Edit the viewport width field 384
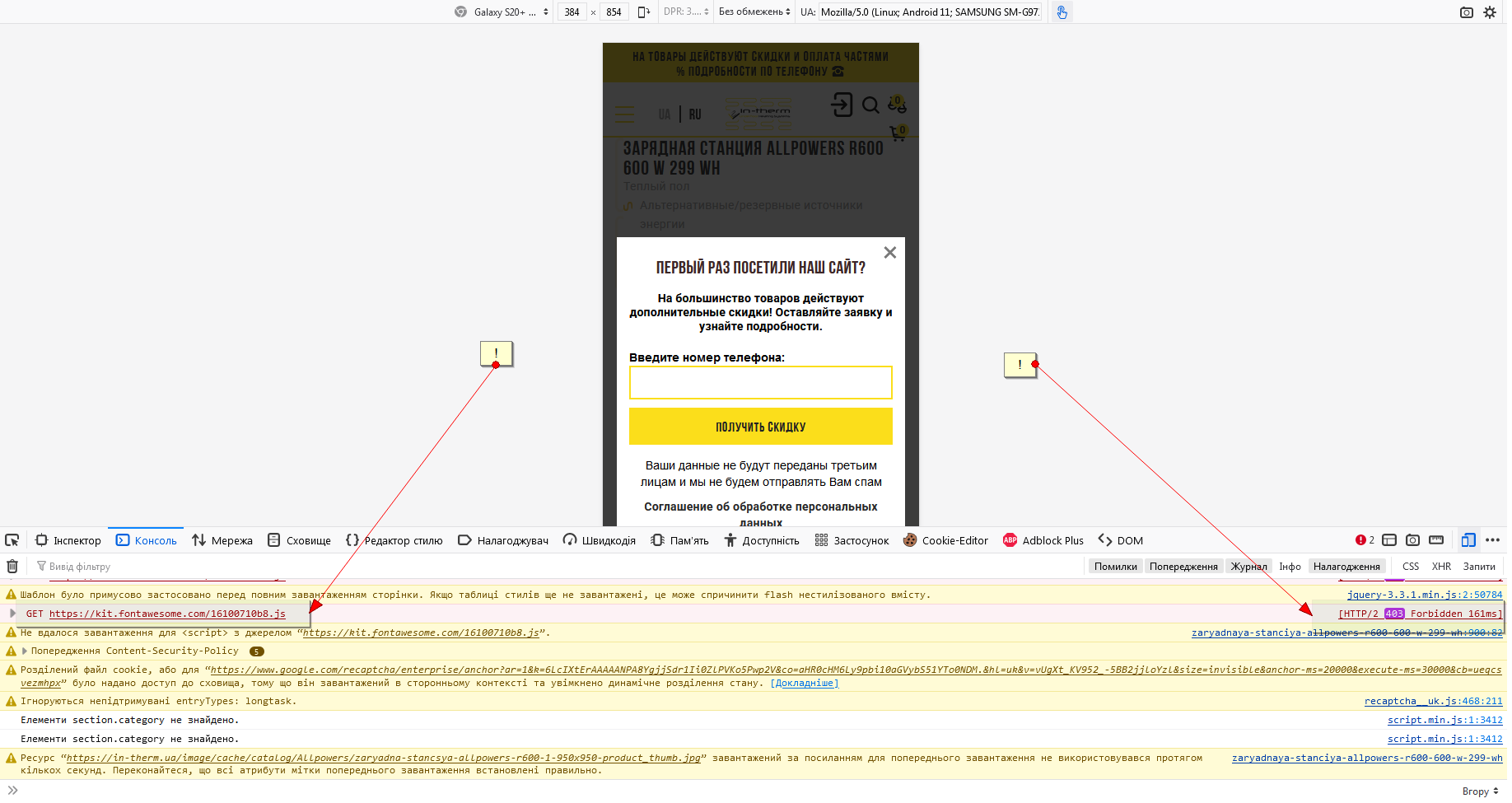 [x=572, y=12]
